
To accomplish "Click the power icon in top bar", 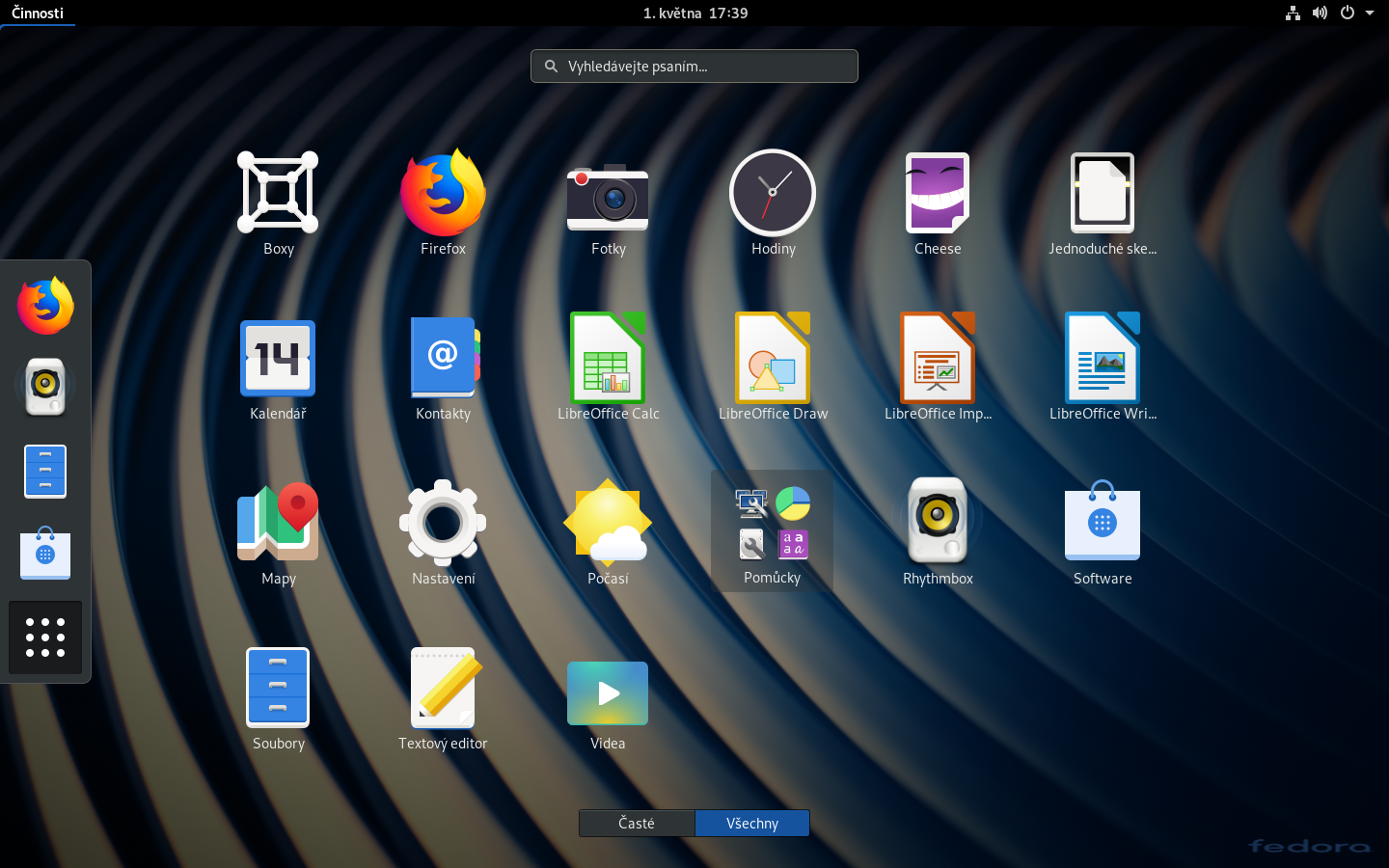I will tap(1348, 13).
